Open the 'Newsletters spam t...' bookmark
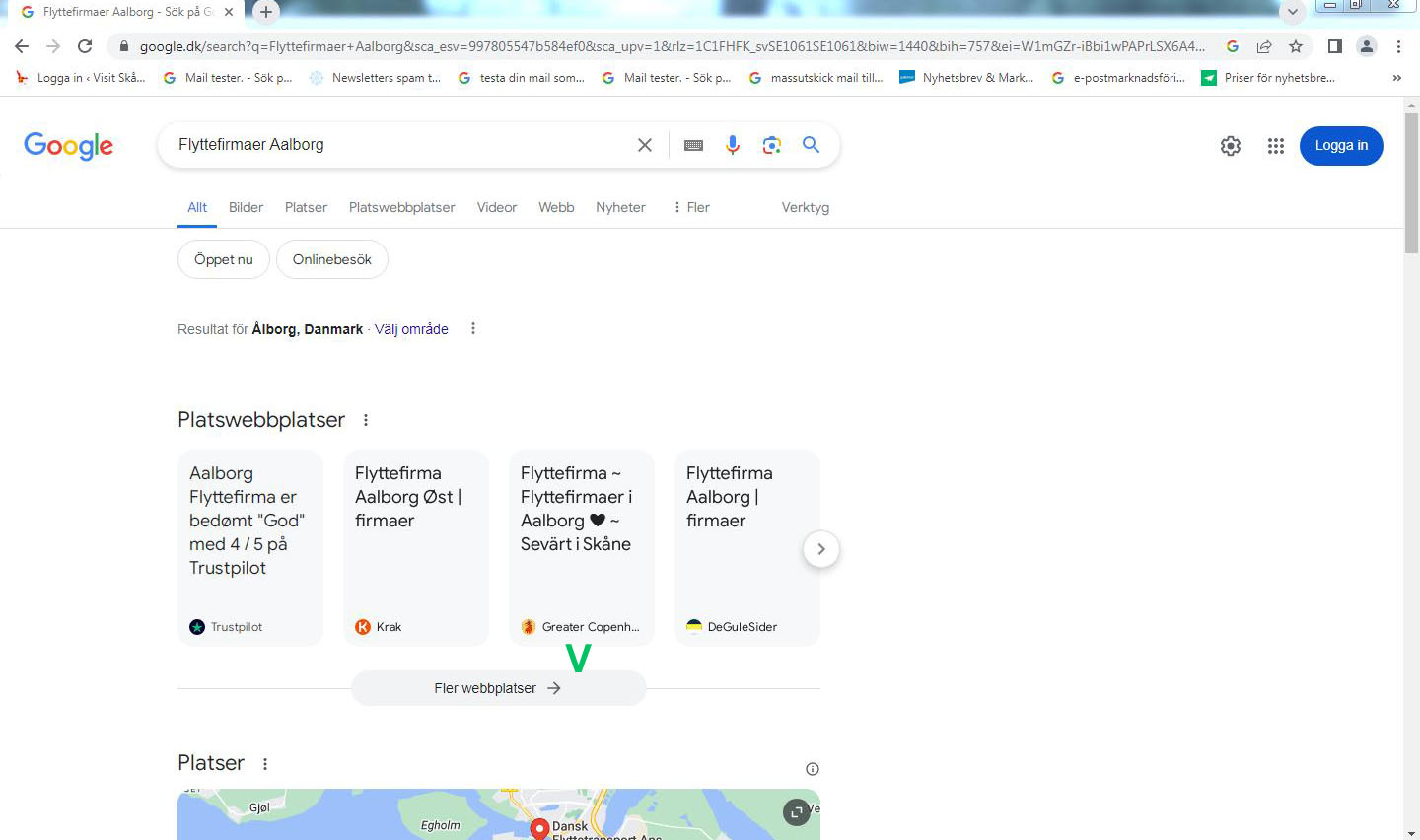1420x840 pixels. tap(375, 78)
